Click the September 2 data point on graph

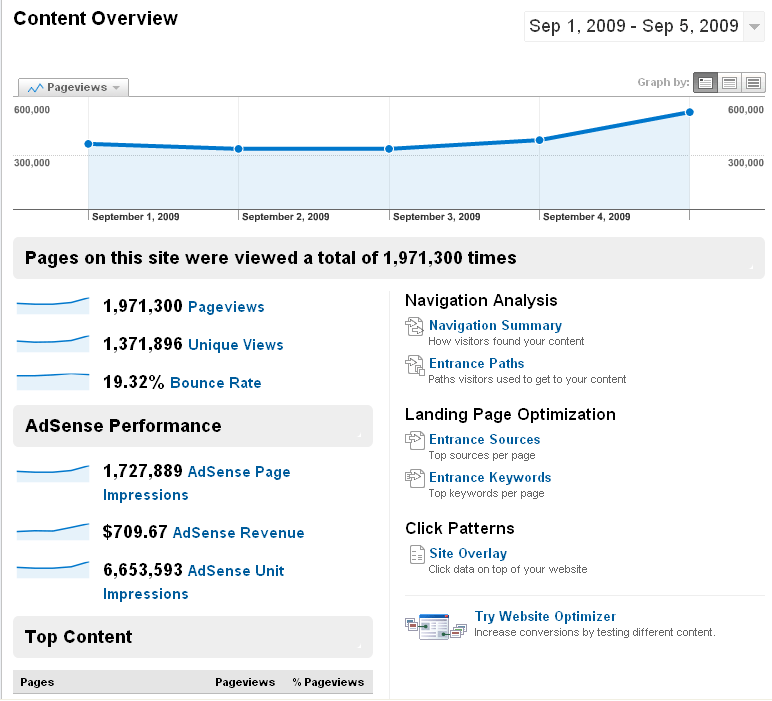(238, 149)
